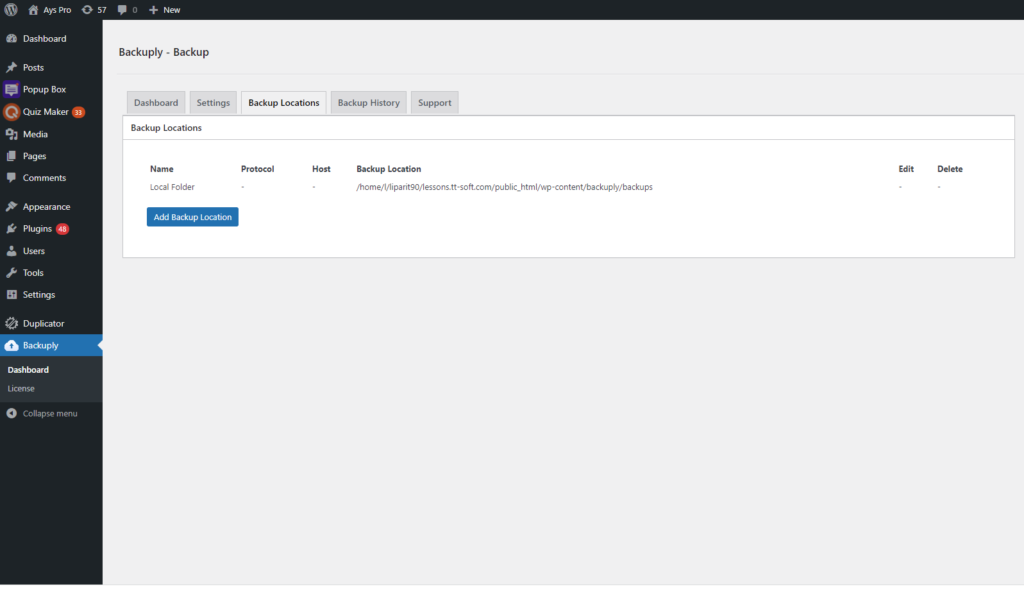The width and height of the screenshot is (1024, 589).
Task: Open the Dashboard tab in Backuply
Action: pyautogui.click(x=156, y=103)
